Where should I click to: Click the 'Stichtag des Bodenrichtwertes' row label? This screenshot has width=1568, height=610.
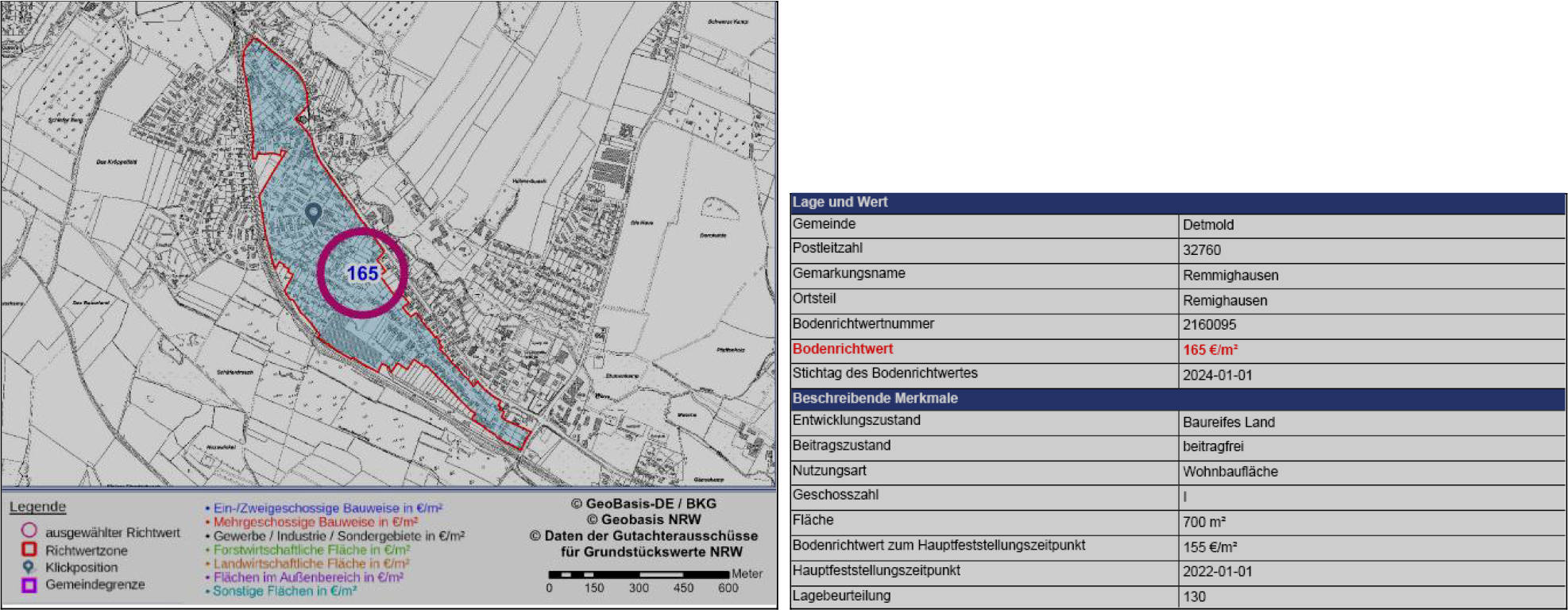point(885,373)
